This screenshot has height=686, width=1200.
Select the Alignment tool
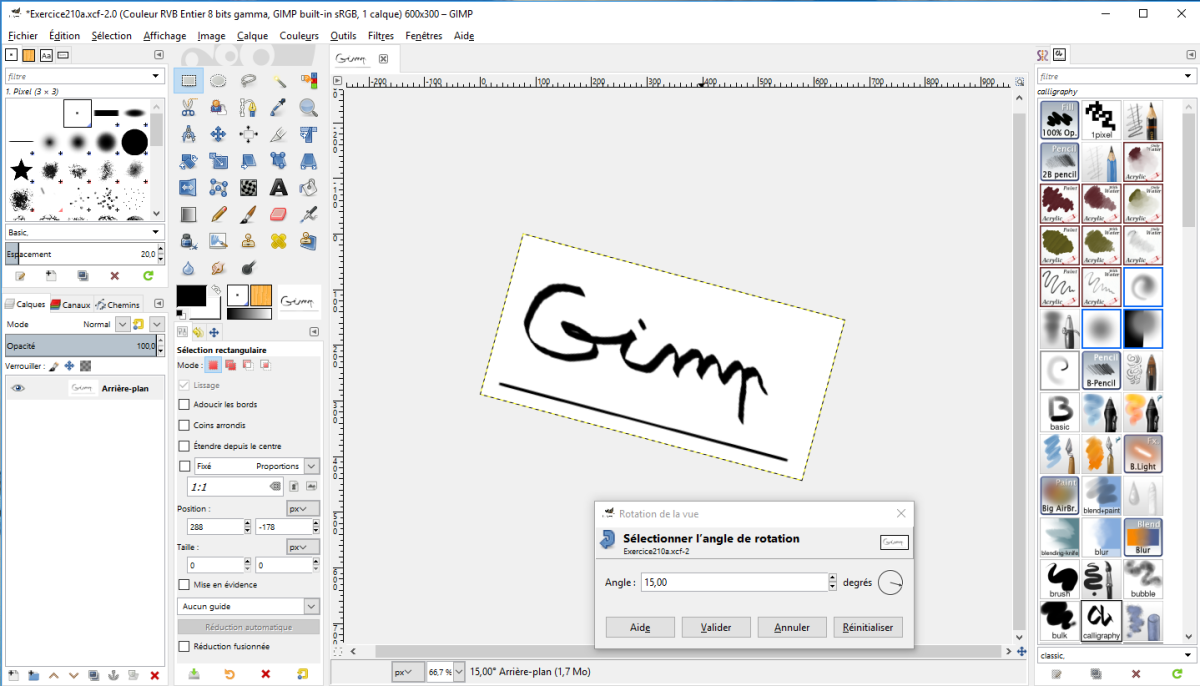click(x=249, y=134)
